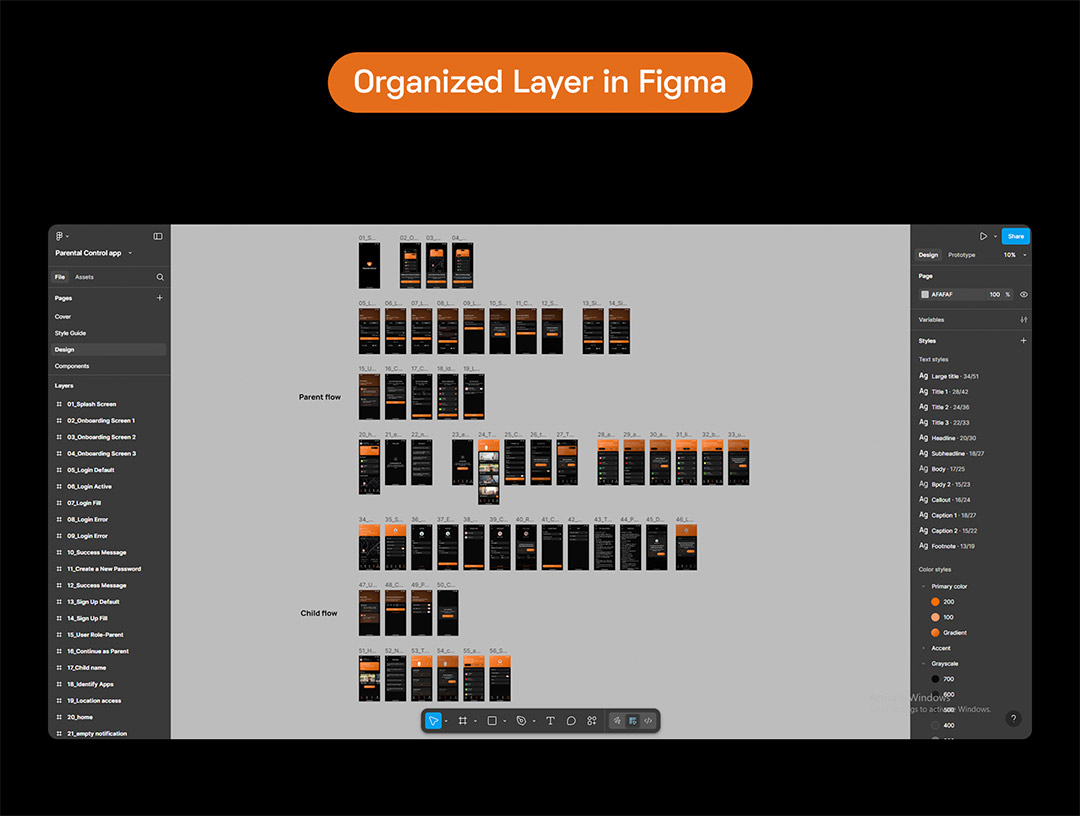
Task: Click the blue Share button
Action: [1015, 236]
